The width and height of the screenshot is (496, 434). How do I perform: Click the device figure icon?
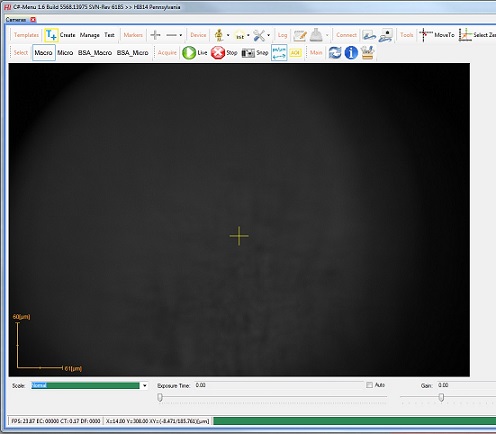point(219,35)
